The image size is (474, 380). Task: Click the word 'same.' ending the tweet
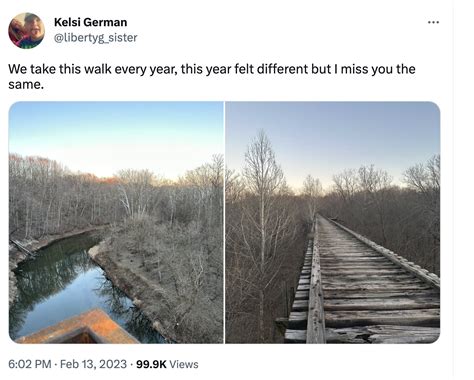point(26,84)
